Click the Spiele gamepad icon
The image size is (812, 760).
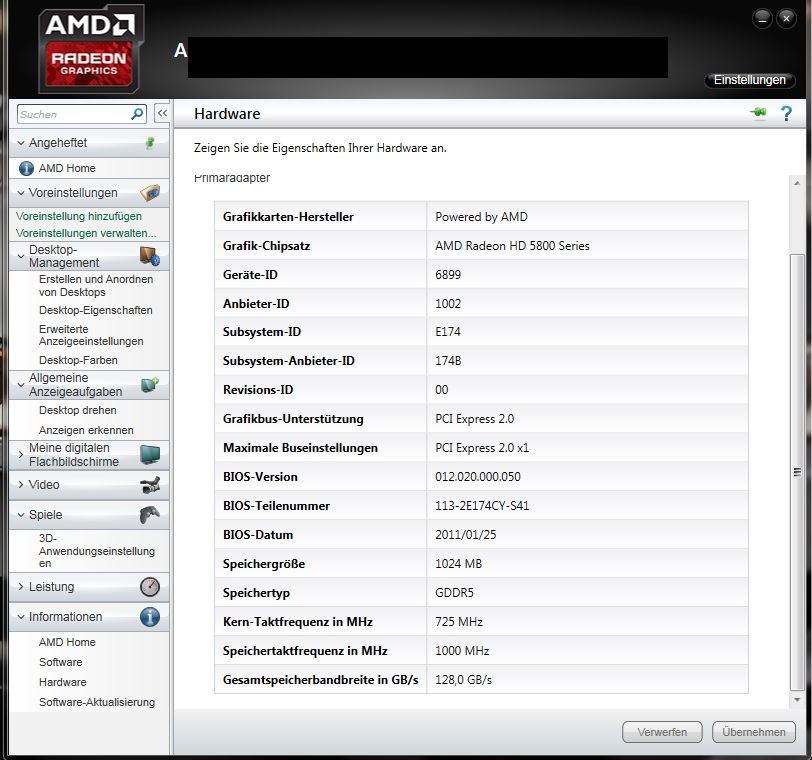[x=150, y=515]
